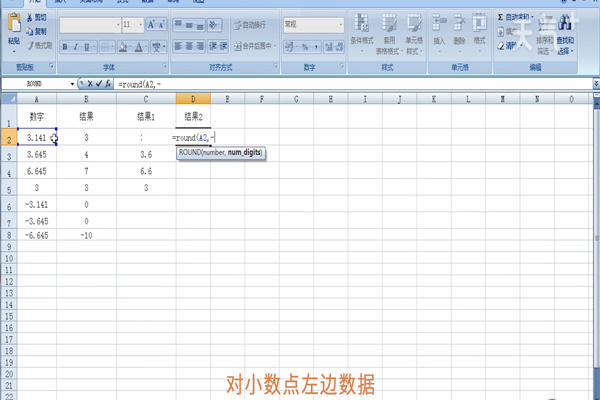
Task: Apply percent style
Action: click(305, 47)
